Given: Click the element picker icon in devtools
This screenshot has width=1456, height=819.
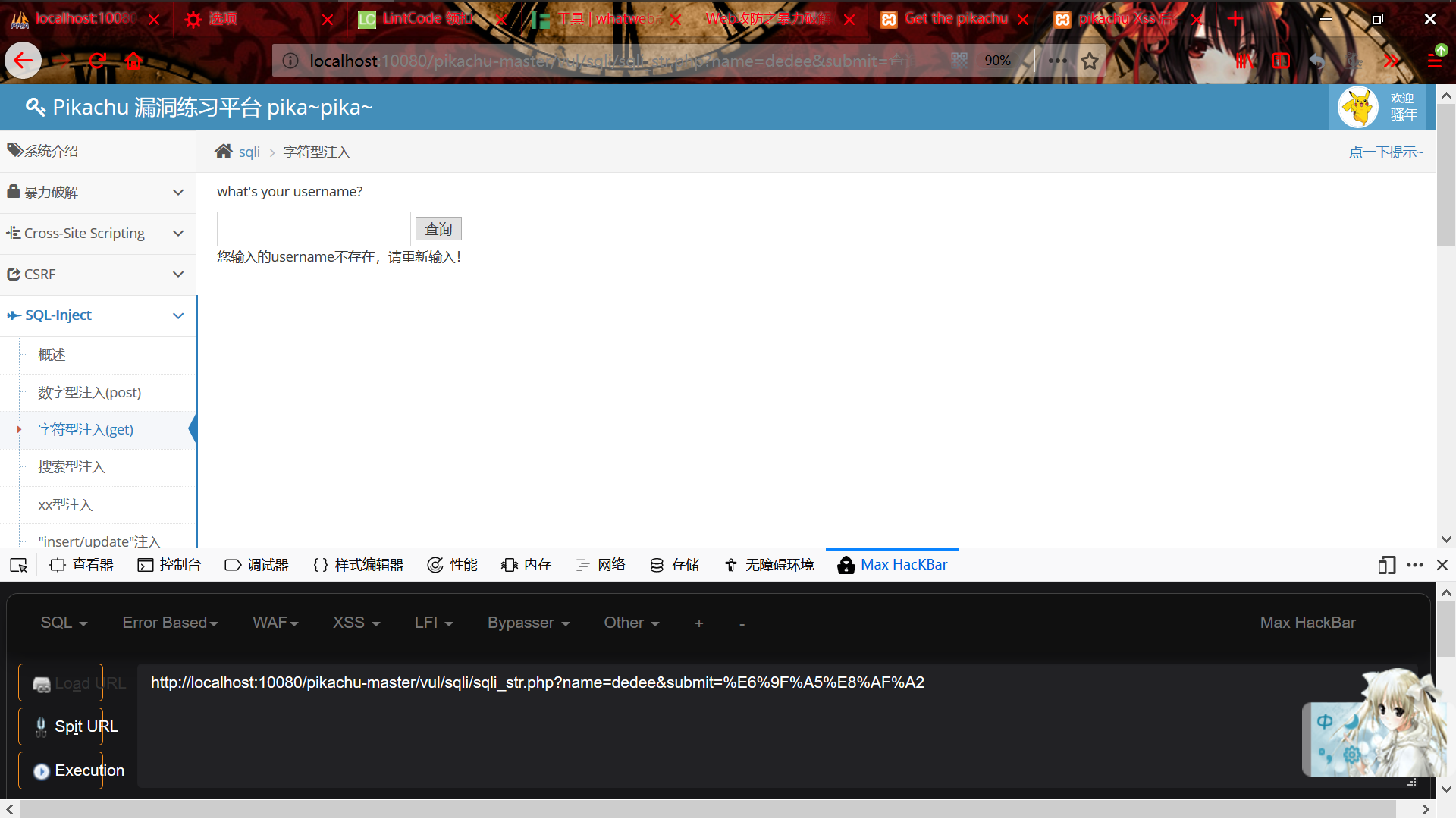Looking at the screenshot, I should 19,565.
